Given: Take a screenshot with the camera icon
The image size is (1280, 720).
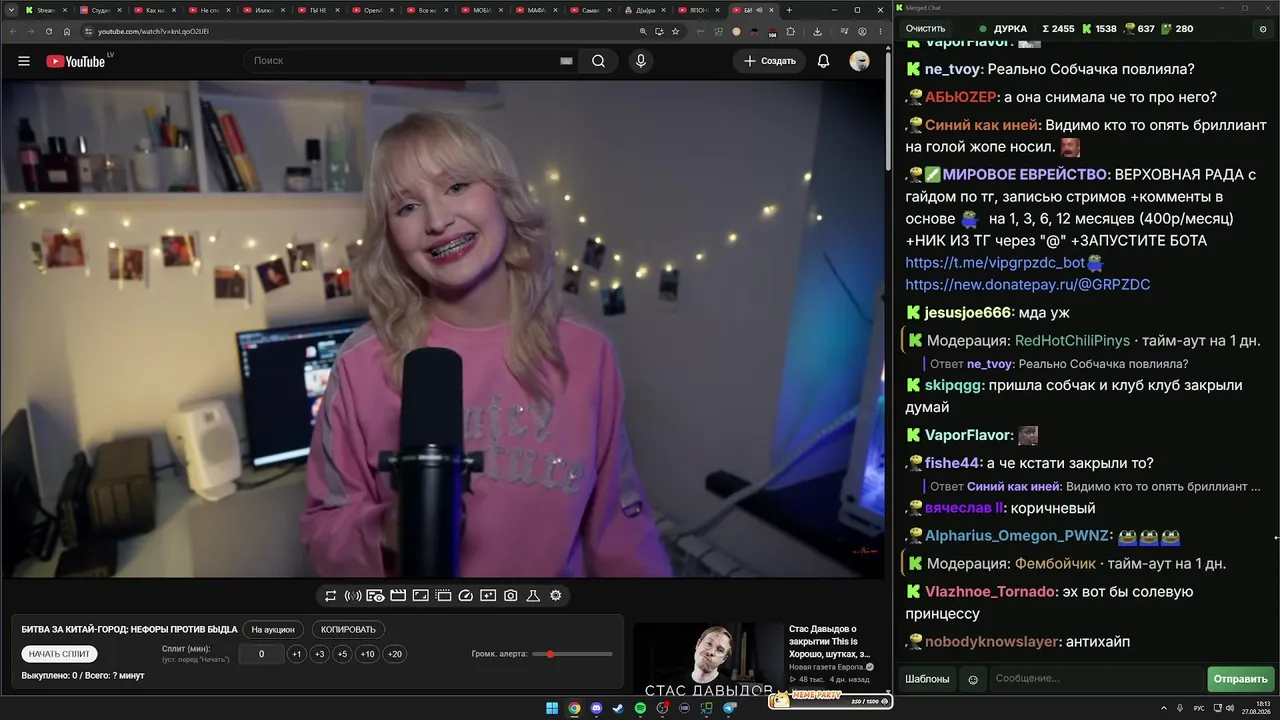Looking at the screenshot, I should 511,596.
